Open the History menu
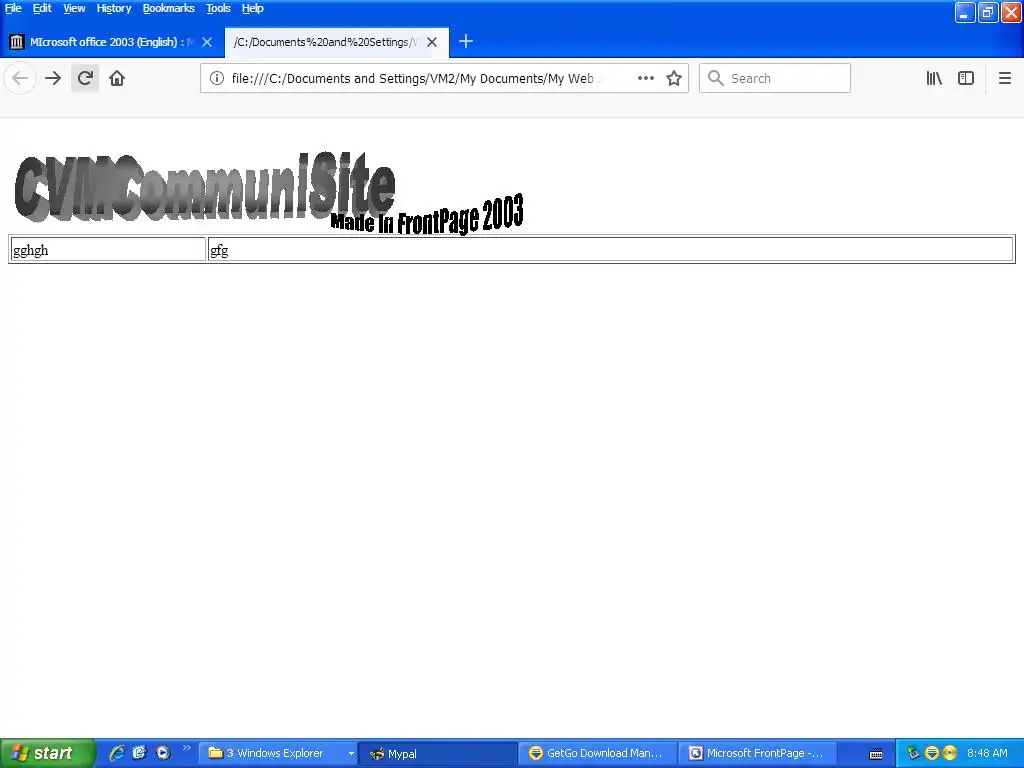Screen dimensions: 1024x768 (114, 8)
